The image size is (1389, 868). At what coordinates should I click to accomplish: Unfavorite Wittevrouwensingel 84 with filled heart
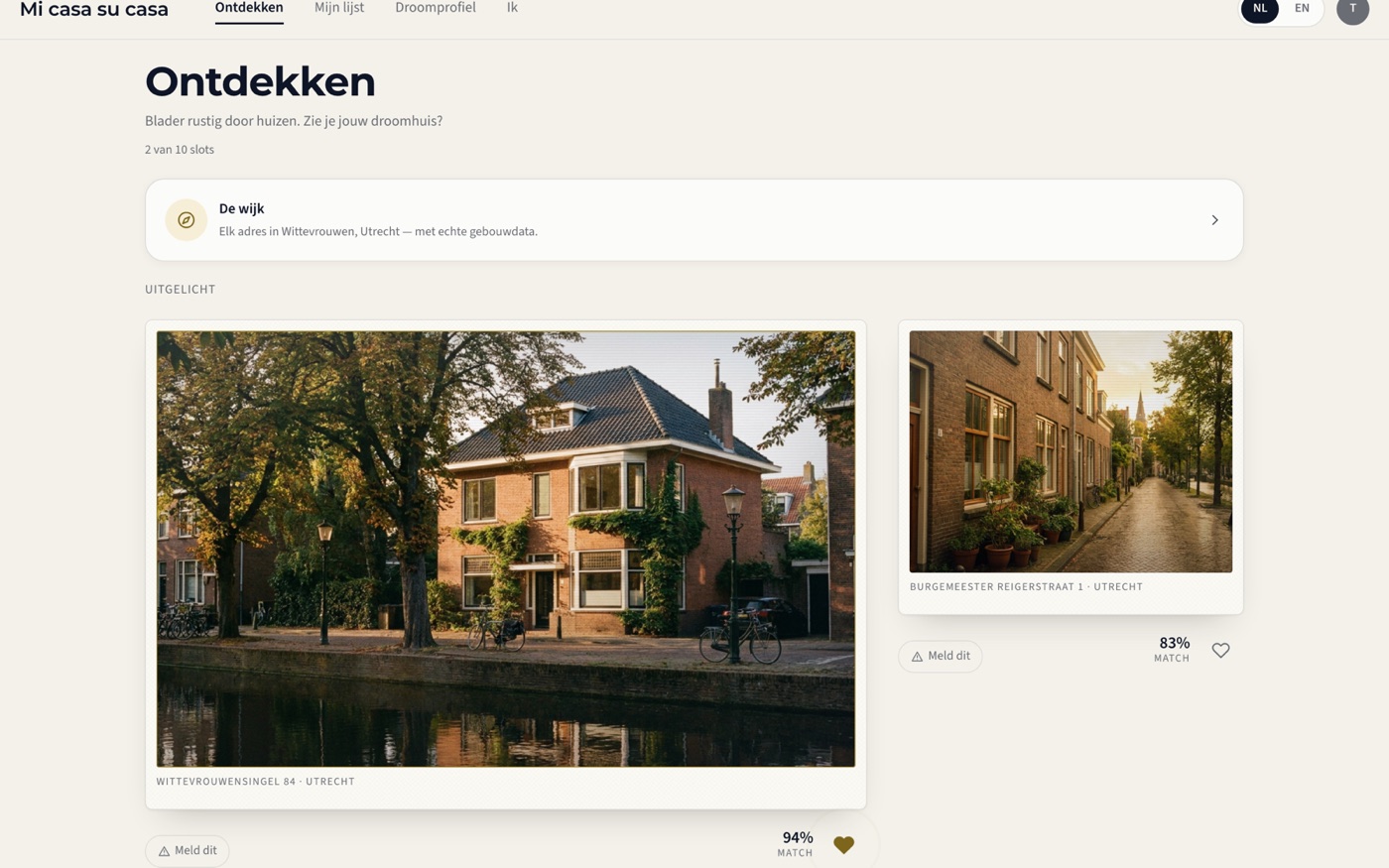coord(843,845)
